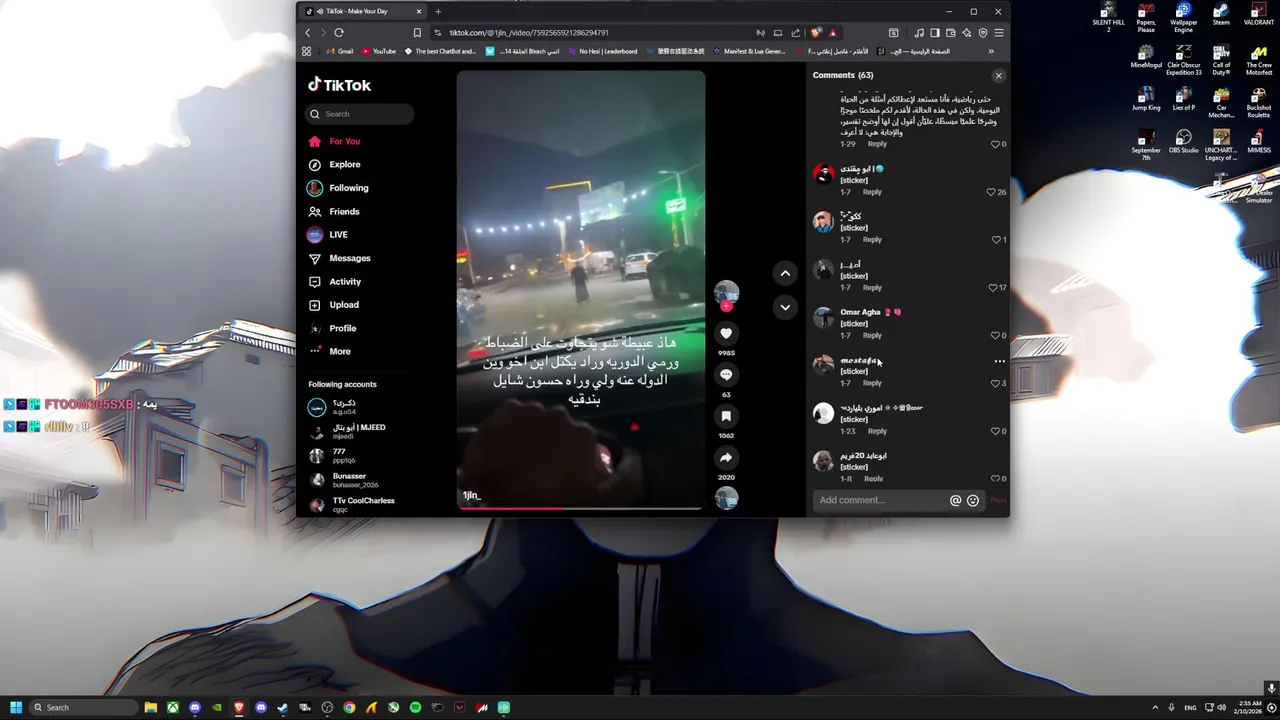
Task: Close the Comments panel
Action: (x=998, y=76)
